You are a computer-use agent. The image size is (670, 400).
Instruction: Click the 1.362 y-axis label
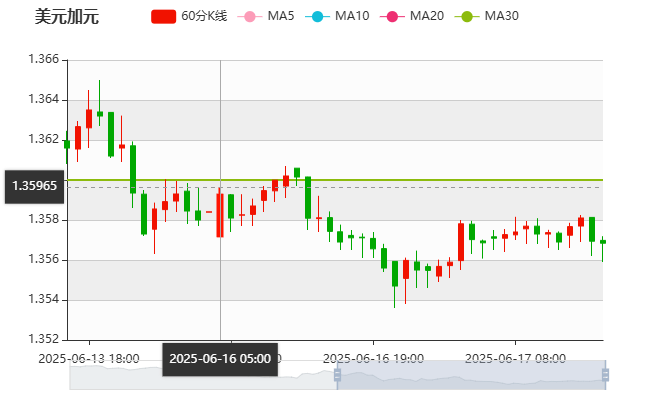(x=44, y=139)
